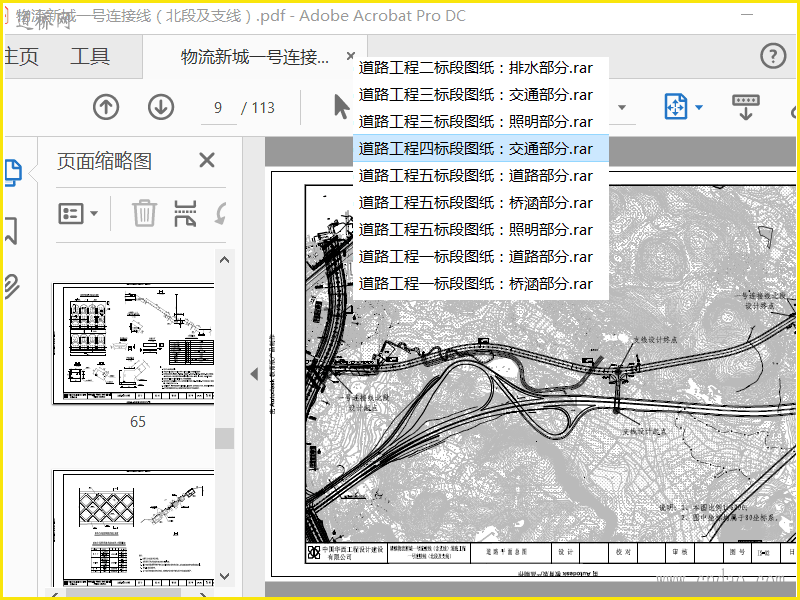Open the attachments paperclip panel
This screenshot has height=600, width=800.
coord(10,287)
